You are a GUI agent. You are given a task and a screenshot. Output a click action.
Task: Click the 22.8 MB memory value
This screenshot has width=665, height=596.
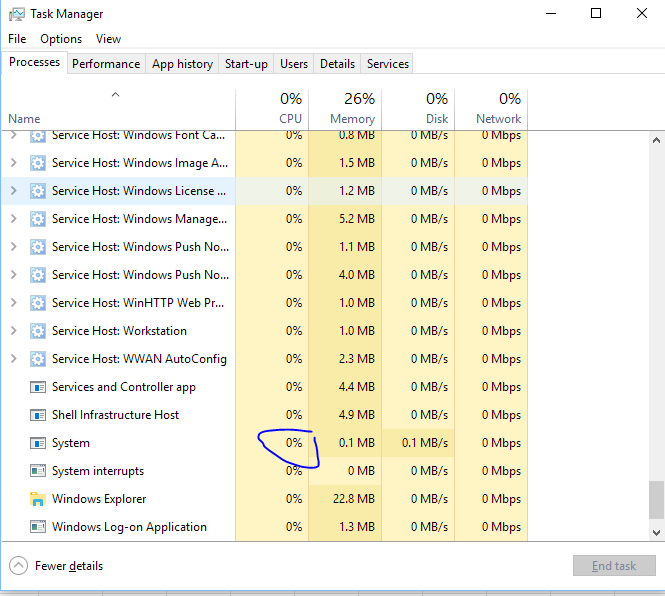coord(354,499)
